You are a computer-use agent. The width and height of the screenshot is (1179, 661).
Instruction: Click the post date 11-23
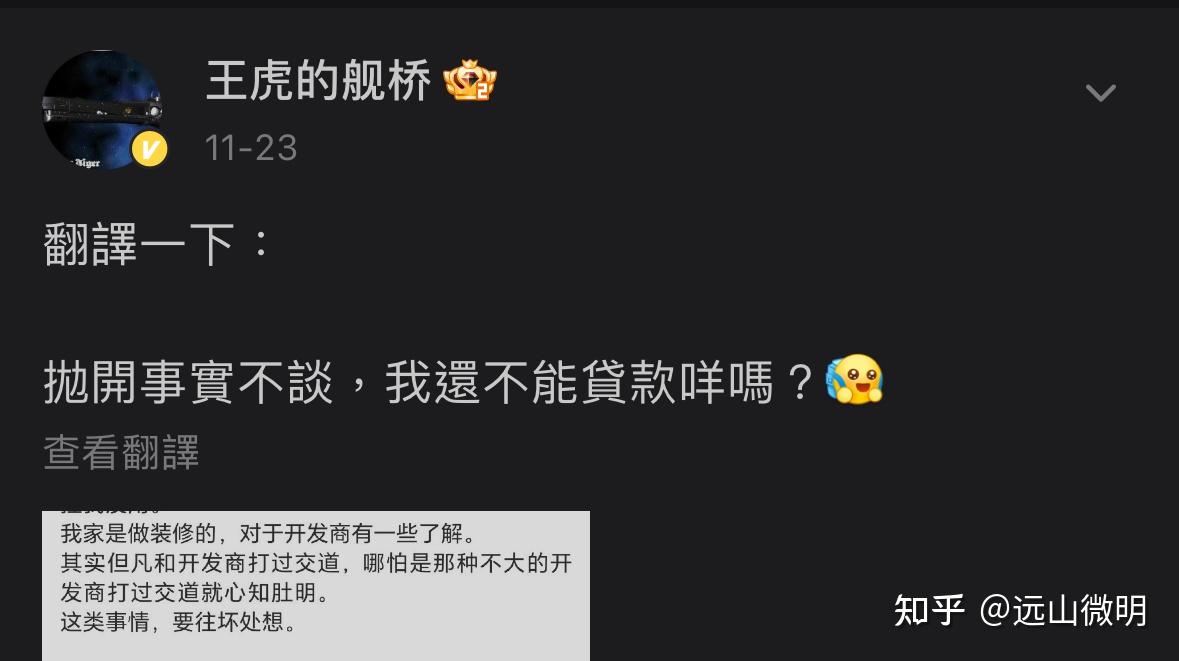(251, 148)
